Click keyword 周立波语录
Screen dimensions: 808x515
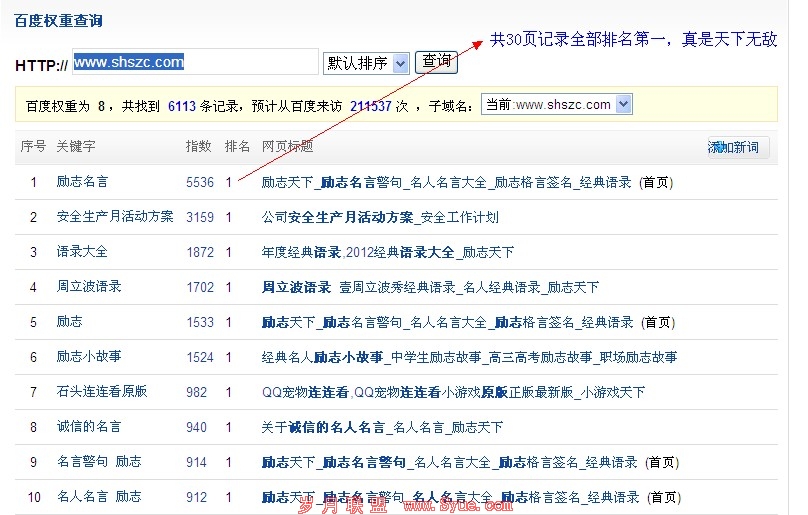(x=89, y=287)
